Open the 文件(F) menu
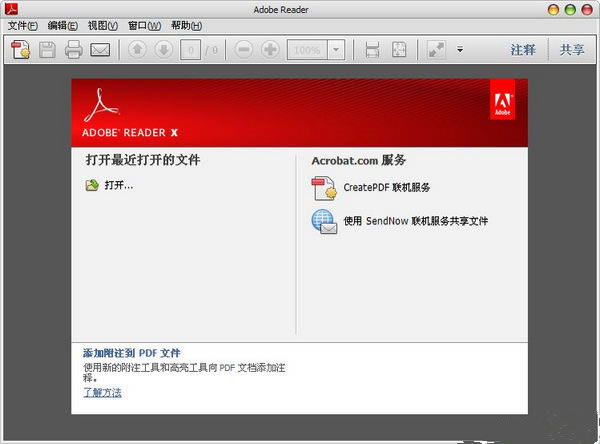This screenshot has height=444, width=600. pos(23,26)
